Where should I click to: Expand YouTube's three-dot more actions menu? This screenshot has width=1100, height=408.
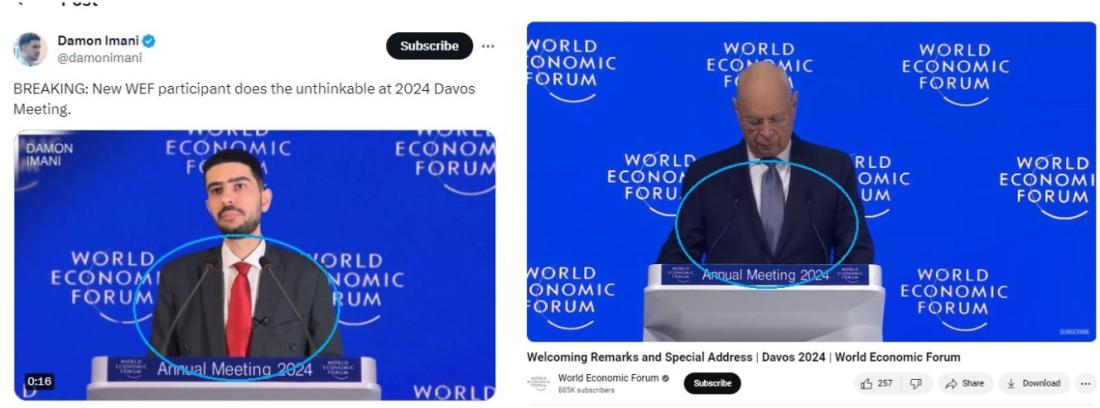[1085, 383]
